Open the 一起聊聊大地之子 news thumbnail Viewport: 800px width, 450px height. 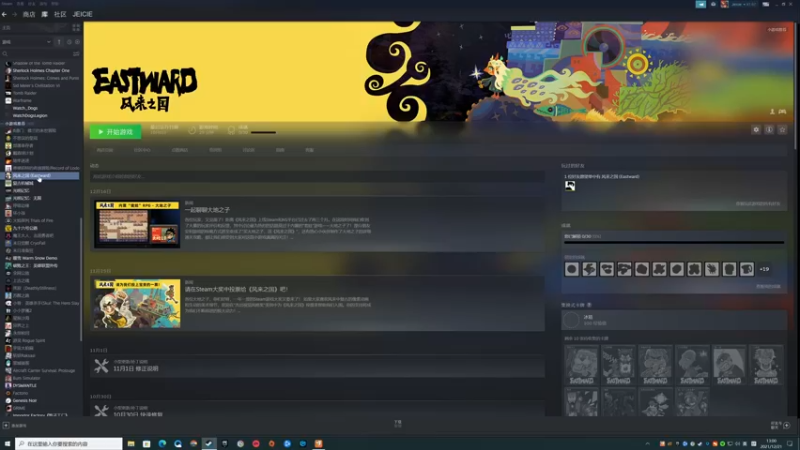tap(137, 224)
